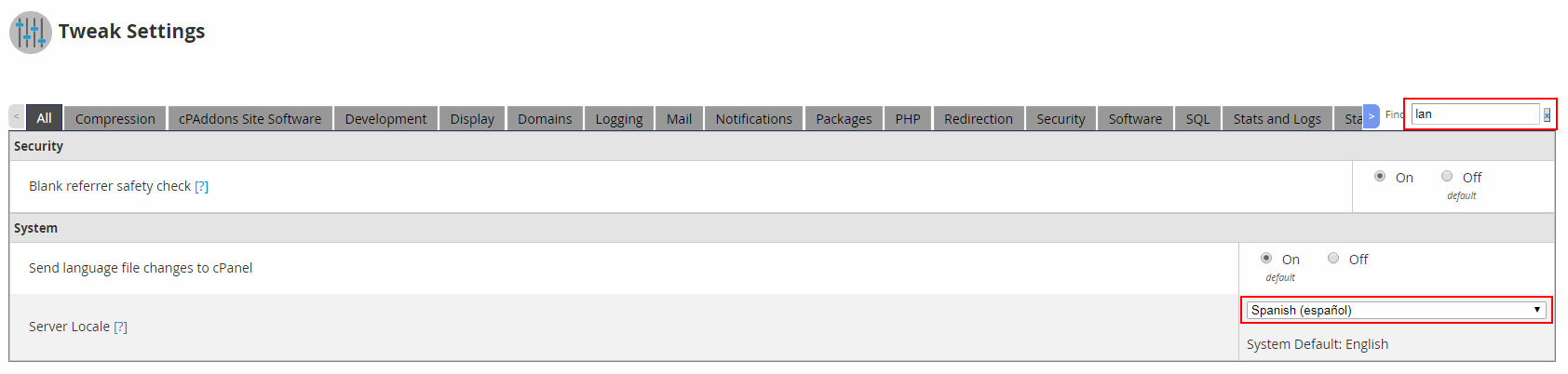
Task: Open the Compression tab
Action: (115, 118)
